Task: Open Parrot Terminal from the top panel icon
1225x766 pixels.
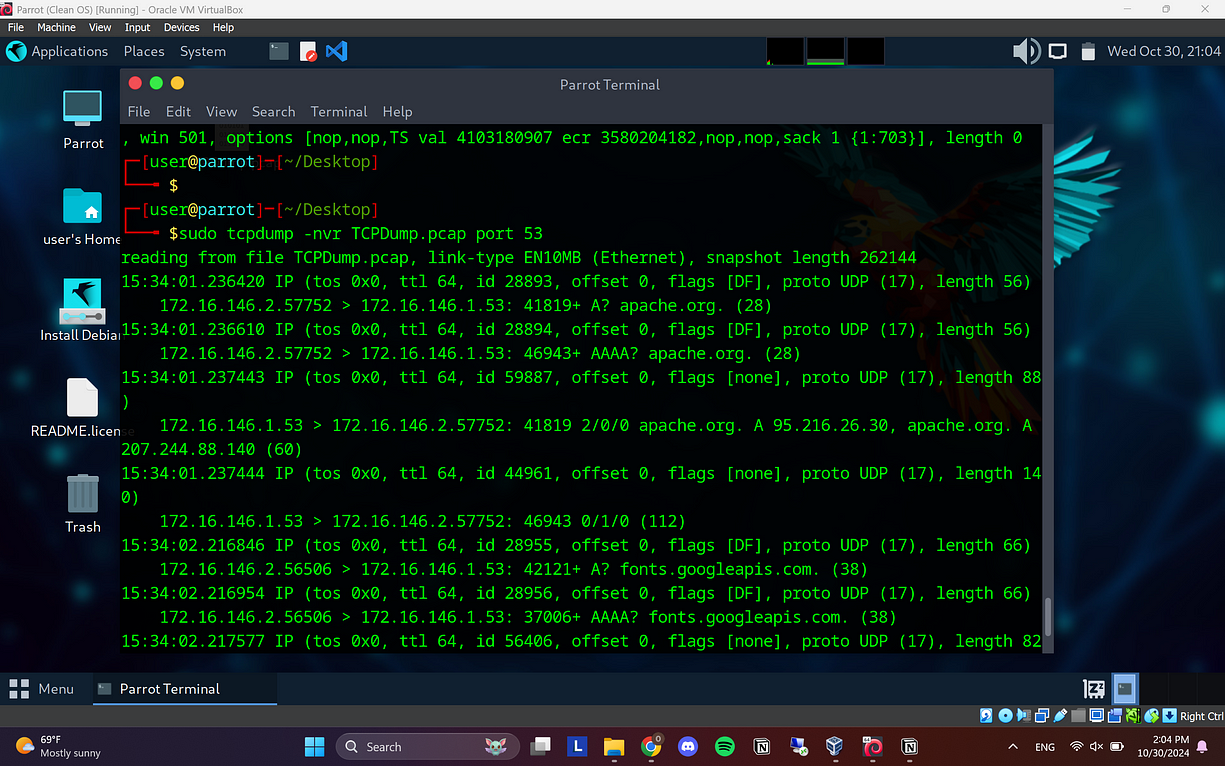Action: click(278, 51)
